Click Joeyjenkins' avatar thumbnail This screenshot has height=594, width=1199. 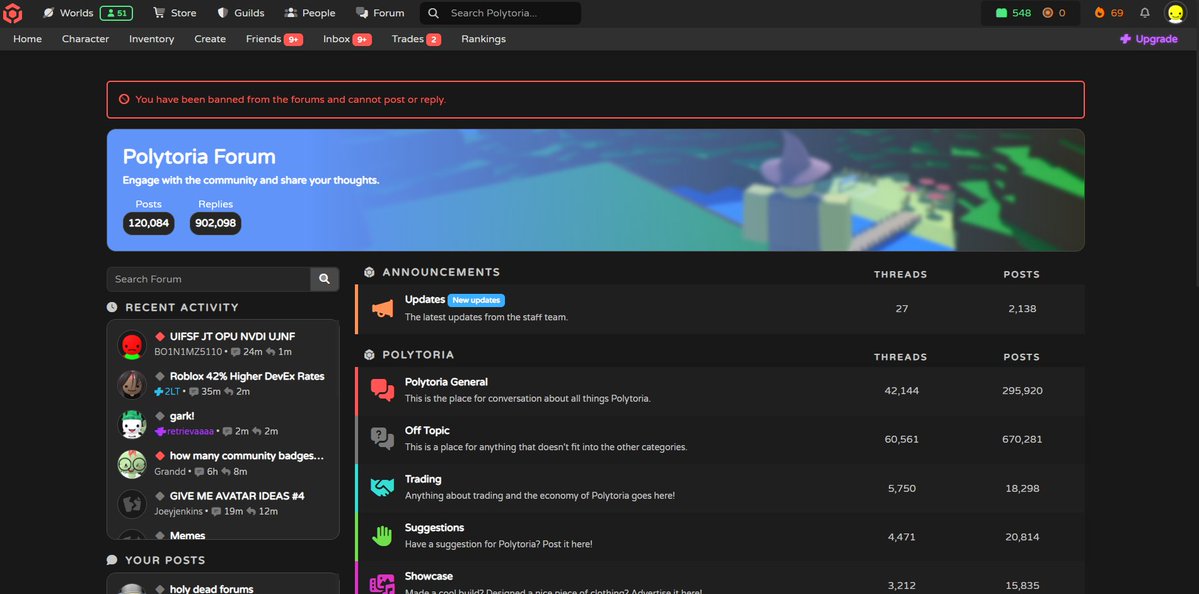pyautogui.click(x=132, y=504)
